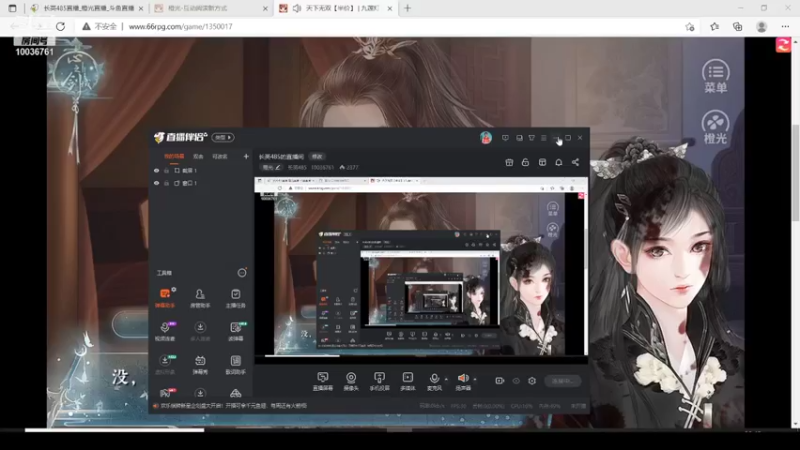Click the red refresh icon below the browser toolbar
Image resolution: width=800 pixels, height=450 pixels.
783,45
